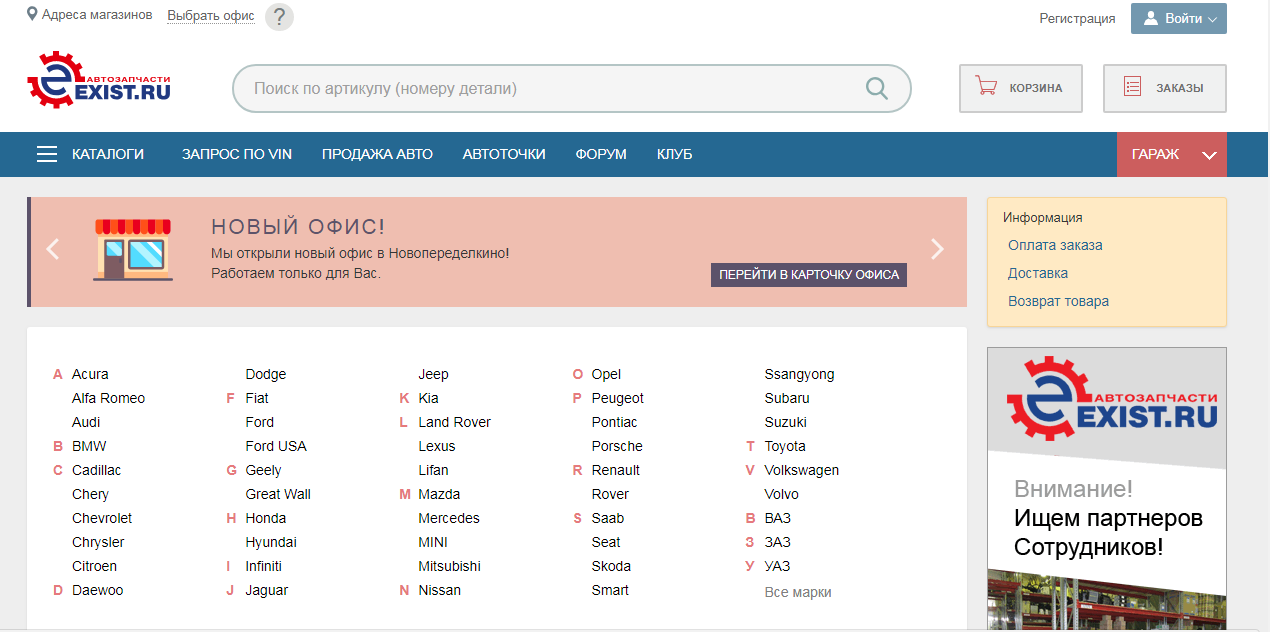The height and width of the screenshot is (632, 1270).
Task: Open the Выбрать офис selector
Action: pos(211,16)
